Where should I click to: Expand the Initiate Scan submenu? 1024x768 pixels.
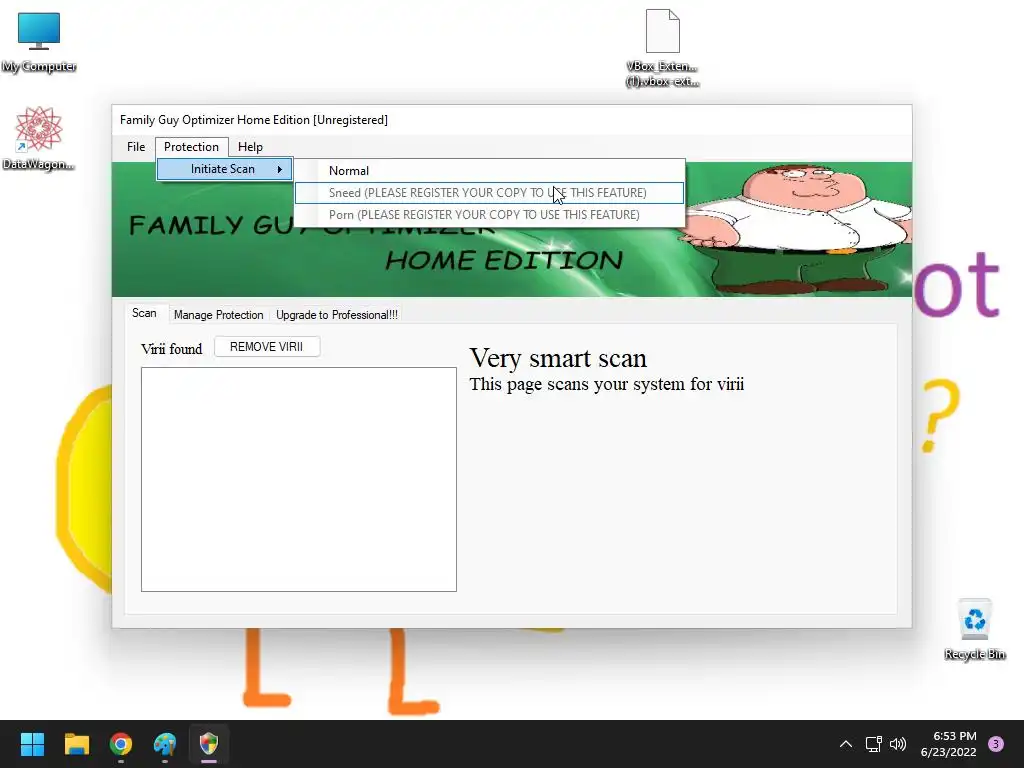[x=225, y=169]
